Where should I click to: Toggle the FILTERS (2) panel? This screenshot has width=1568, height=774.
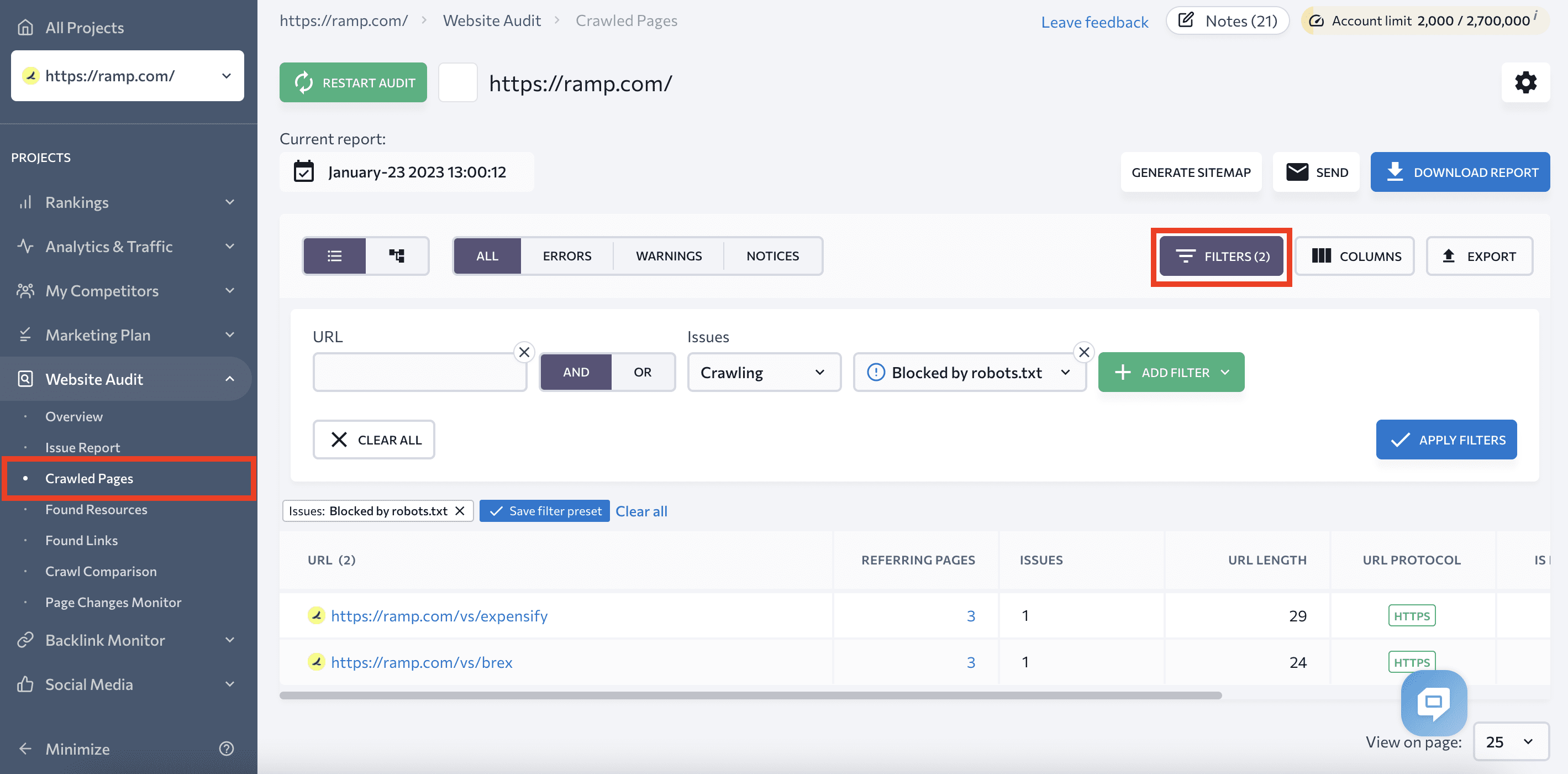[1221, 256]
